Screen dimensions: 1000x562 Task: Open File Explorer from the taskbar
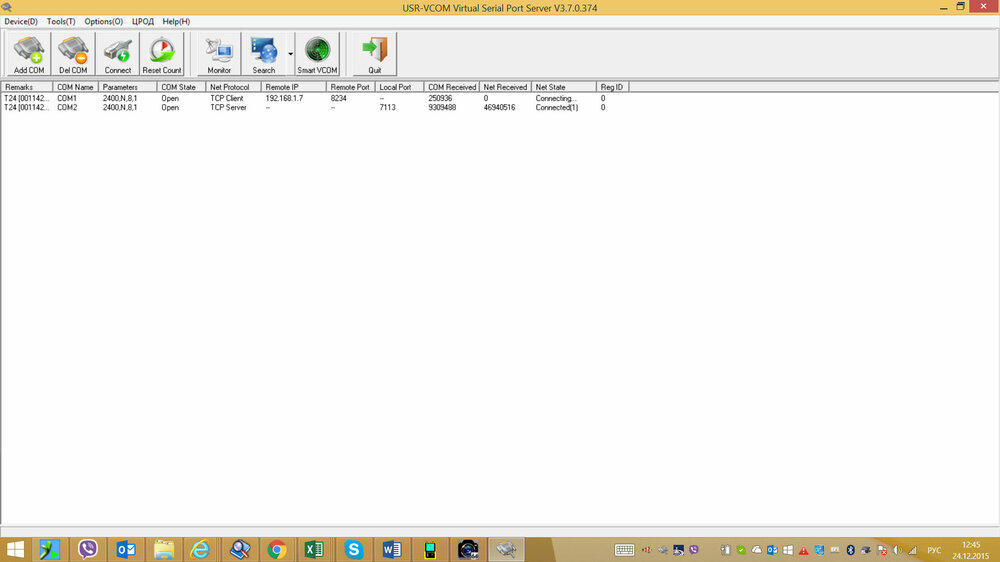pos(163,549)
